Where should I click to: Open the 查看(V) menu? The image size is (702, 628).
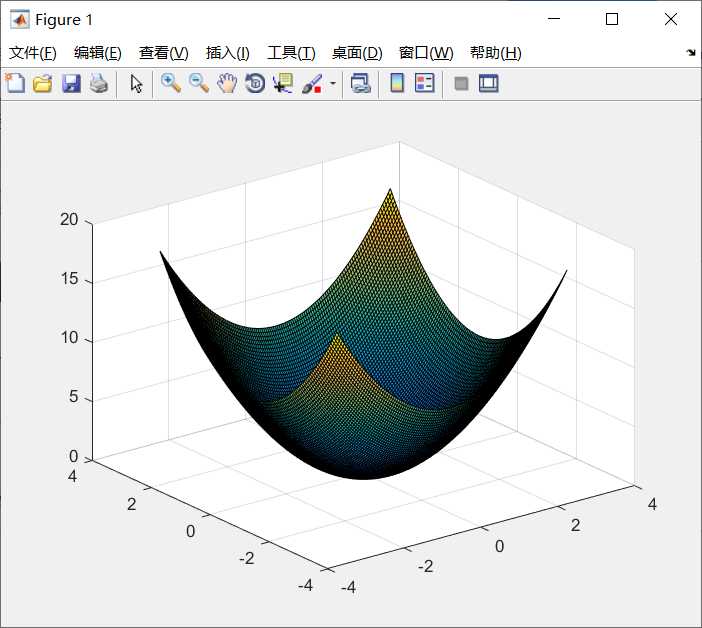164,53
